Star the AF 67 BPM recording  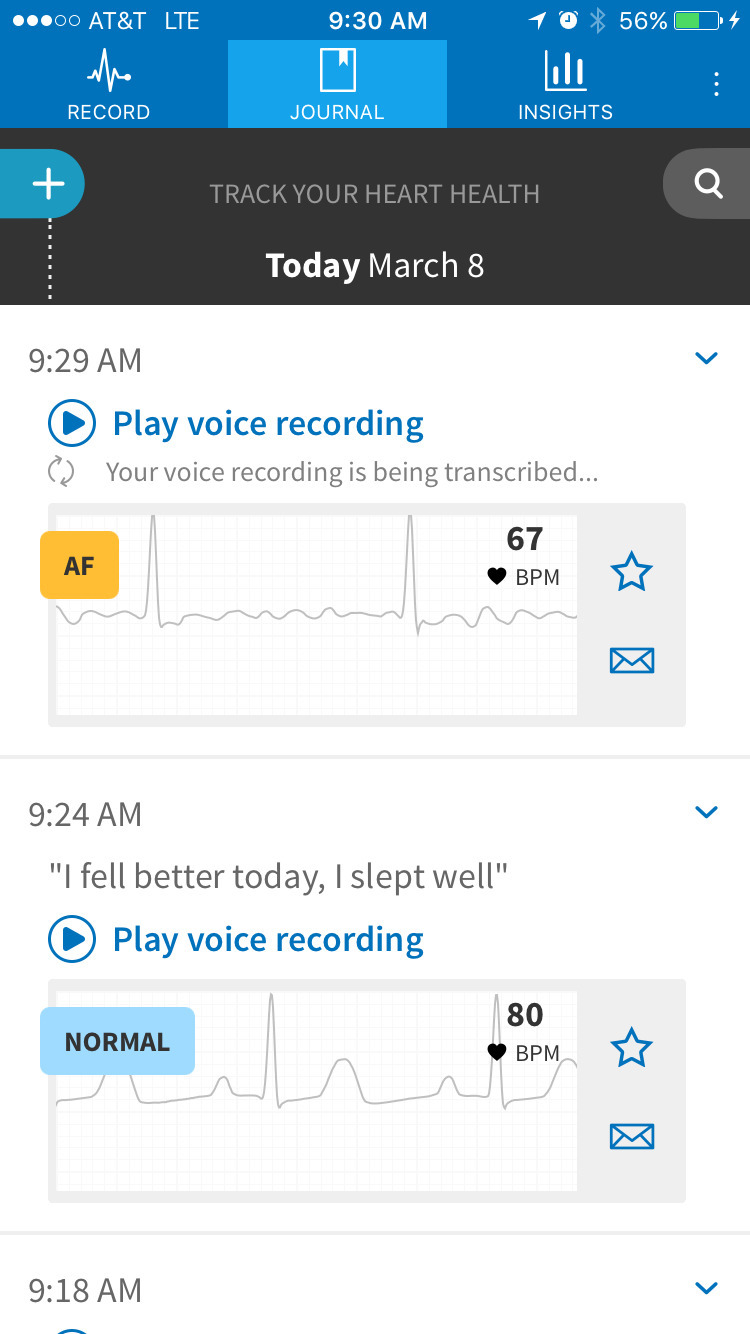point(631,573)
